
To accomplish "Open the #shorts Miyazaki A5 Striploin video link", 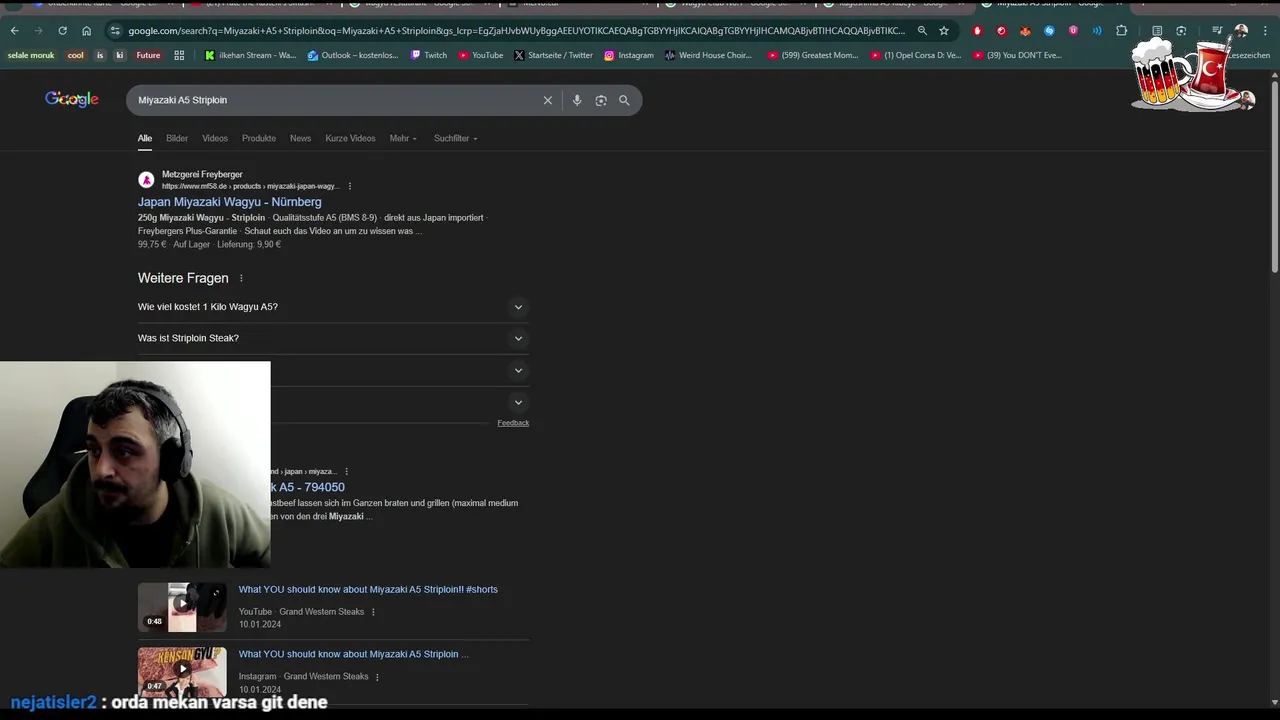I will tap(368, 590).
